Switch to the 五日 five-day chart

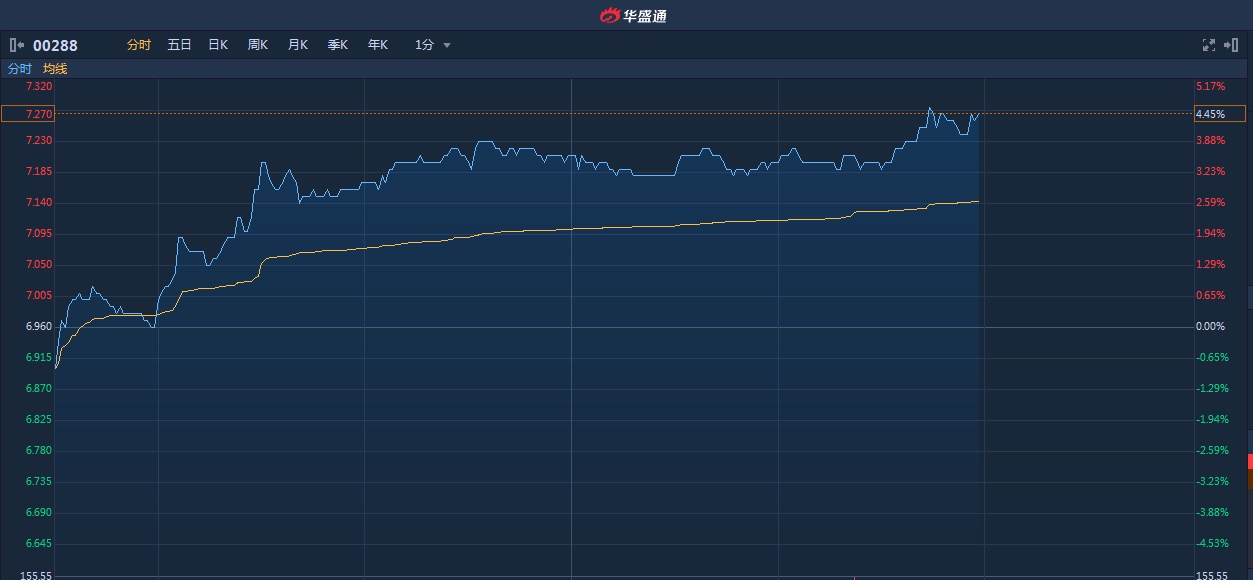(x=179, y=45)
